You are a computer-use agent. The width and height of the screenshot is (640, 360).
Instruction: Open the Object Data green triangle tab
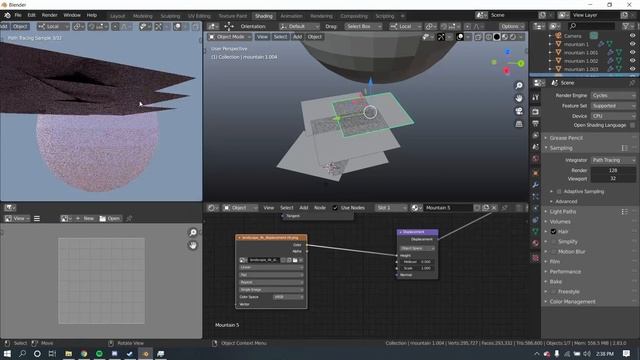coord(536,231)
